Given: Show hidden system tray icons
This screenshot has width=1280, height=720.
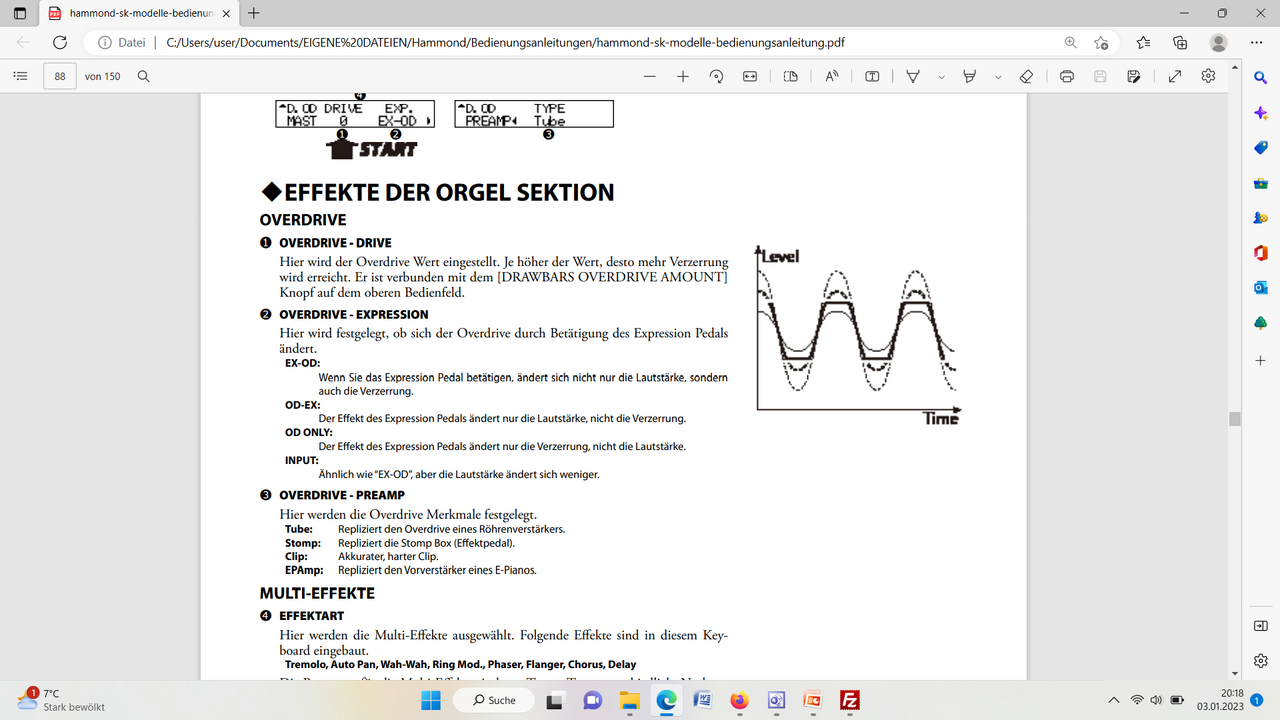Looking at the screenshot, I should point(1114,700).
